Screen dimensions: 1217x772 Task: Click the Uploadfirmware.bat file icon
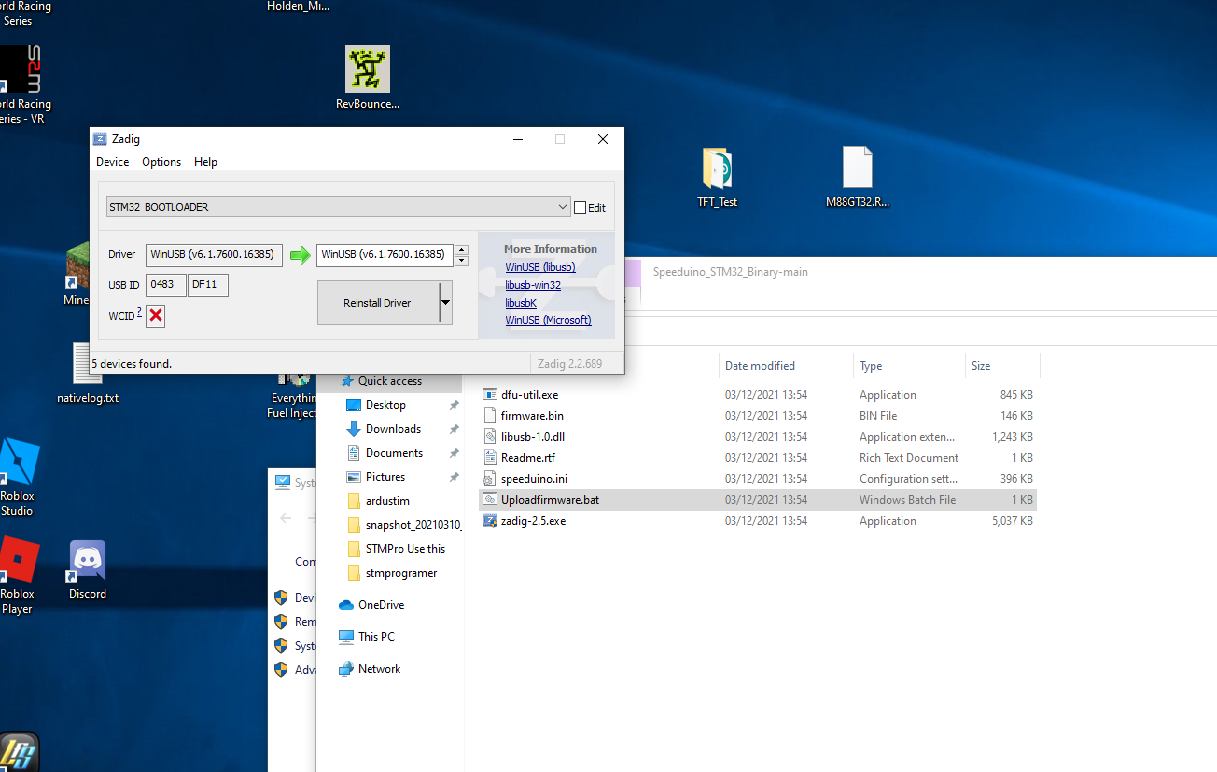click(490, 500)
